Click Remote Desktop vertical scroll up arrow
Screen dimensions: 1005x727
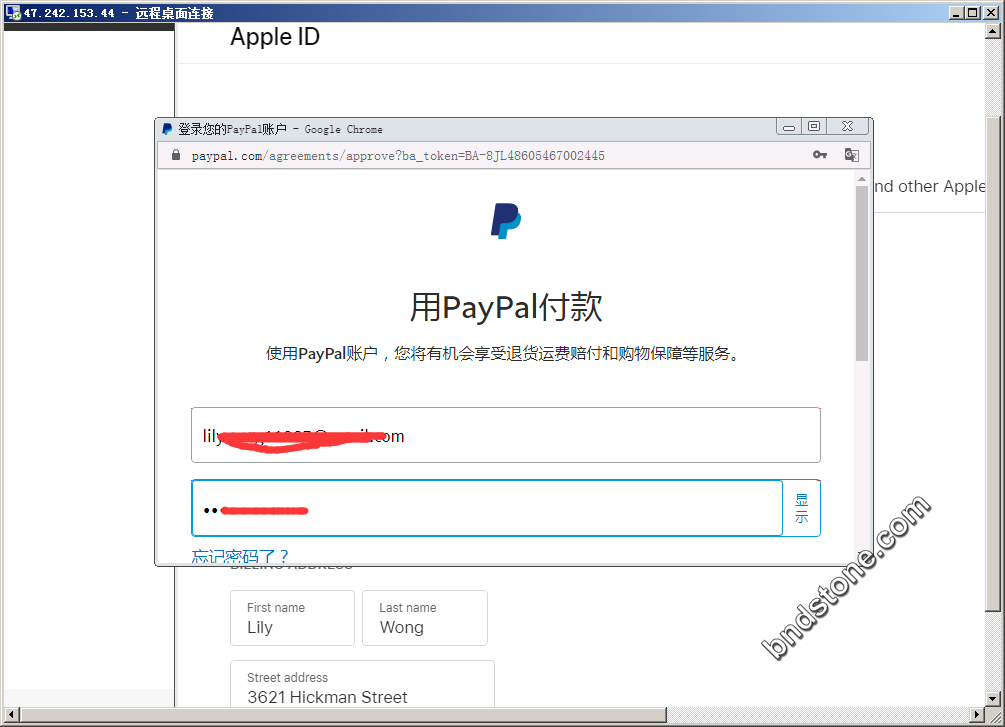click(x=993, y=31)
